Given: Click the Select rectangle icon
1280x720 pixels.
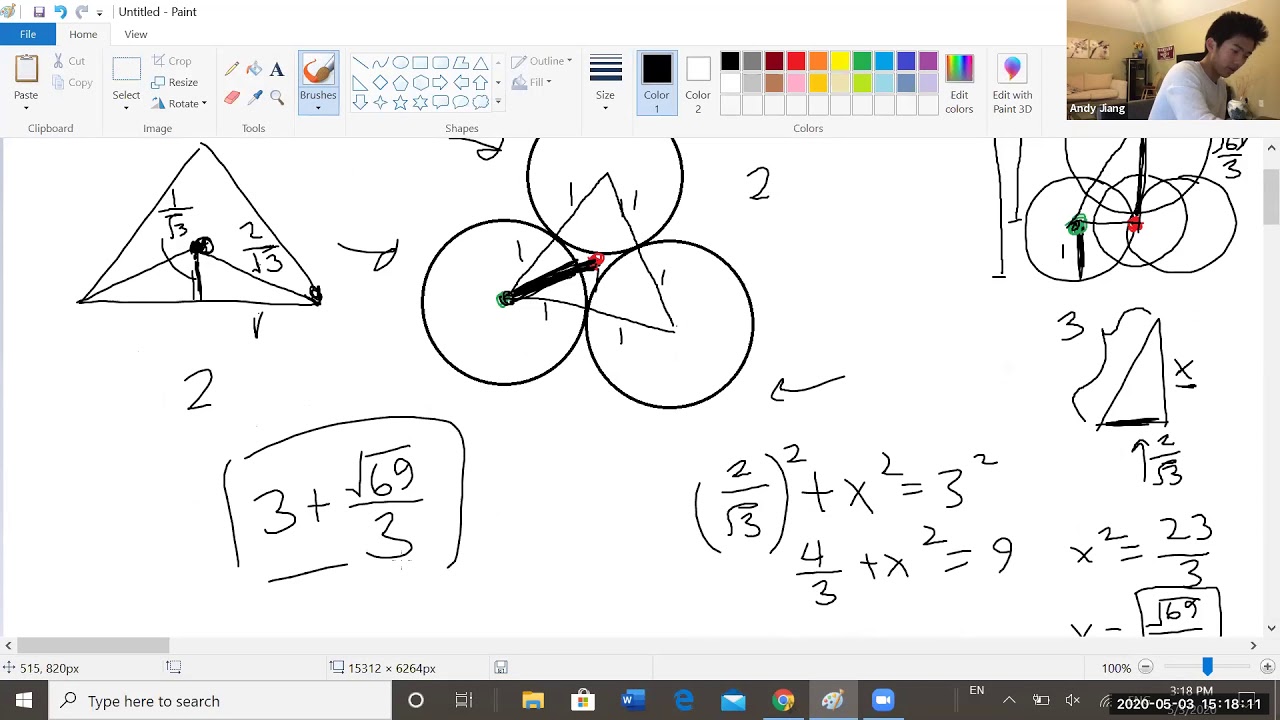Looking at the screenshot, I should point(126,69).
